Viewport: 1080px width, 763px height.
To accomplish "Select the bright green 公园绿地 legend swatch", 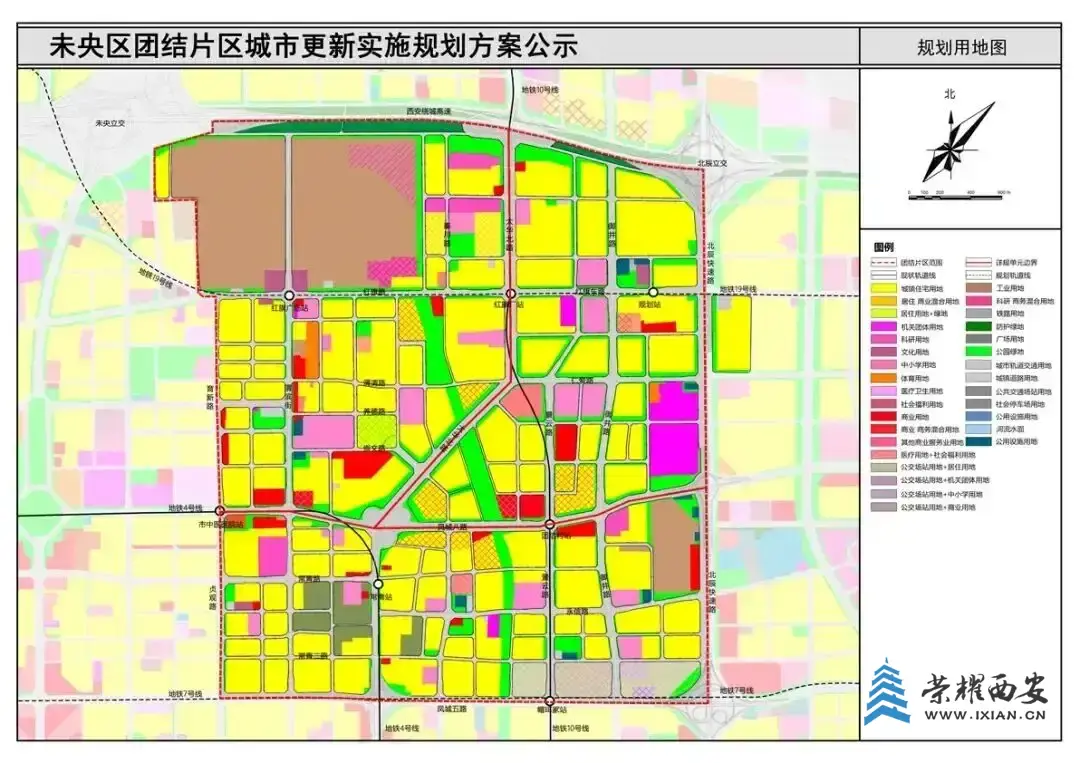I will 979,351.
